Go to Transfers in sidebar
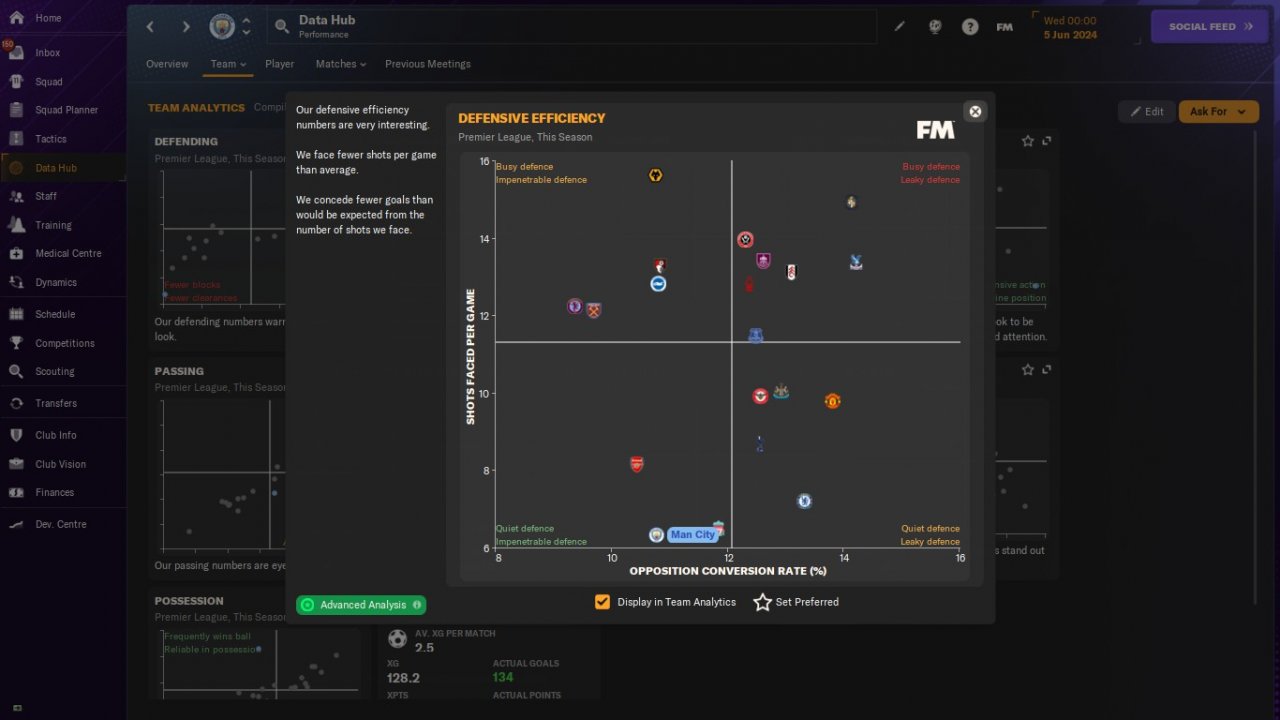The width and height of the screenshot is (1280, 720). click(x=56, y=403)
